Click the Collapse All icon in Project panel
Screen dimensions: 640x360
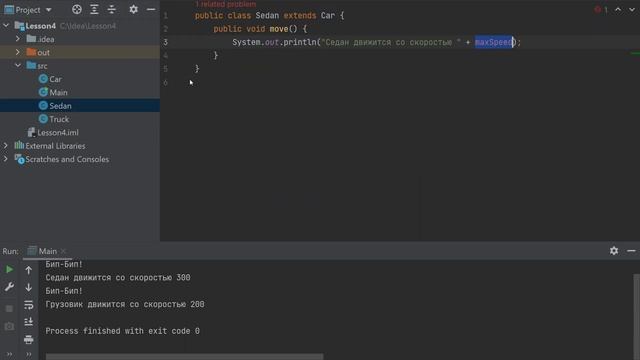(x=112, y=9)
